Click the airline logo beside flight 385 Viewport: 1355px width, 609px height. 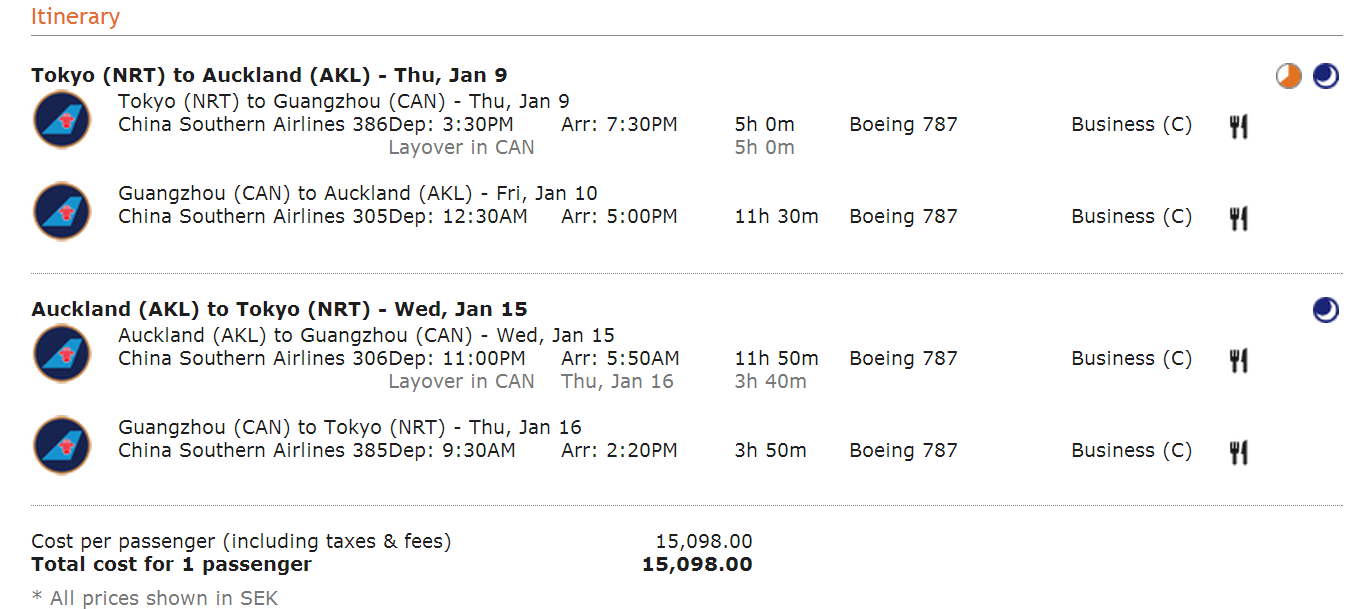coord(61,445)
